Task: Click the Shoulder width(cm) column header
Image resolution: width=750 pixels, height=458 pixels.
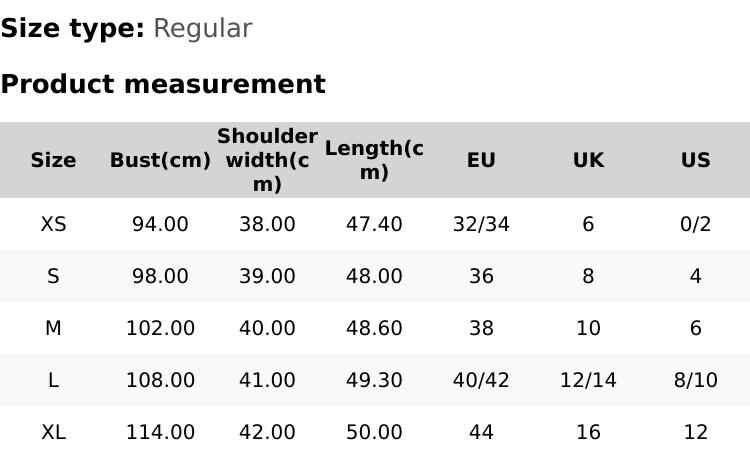Action: coord(267,160)
